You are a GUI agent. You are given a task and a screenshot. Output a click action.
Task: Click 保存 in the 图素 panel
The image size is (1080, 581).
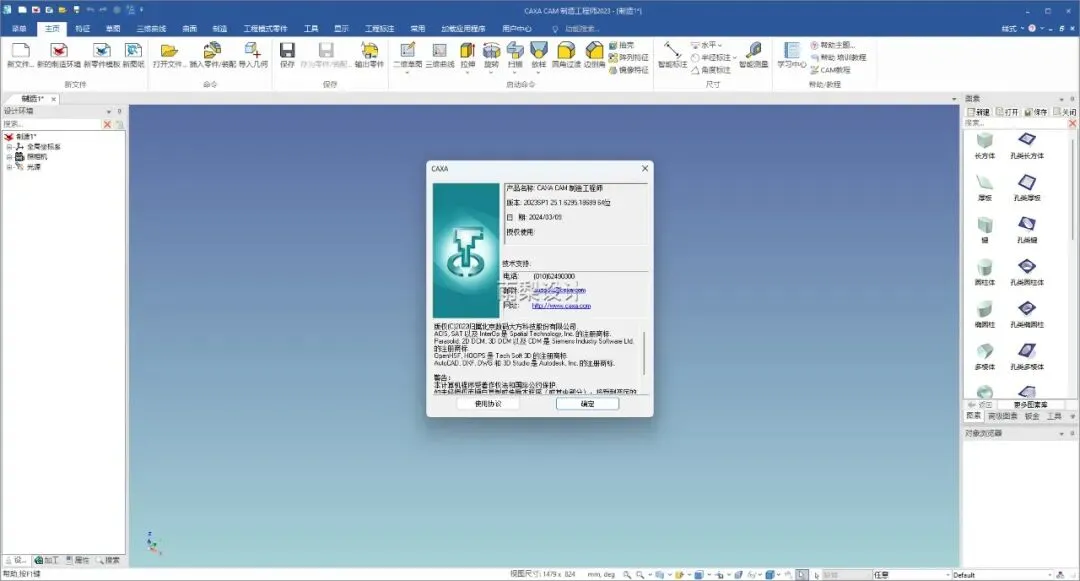[1036, 112]
